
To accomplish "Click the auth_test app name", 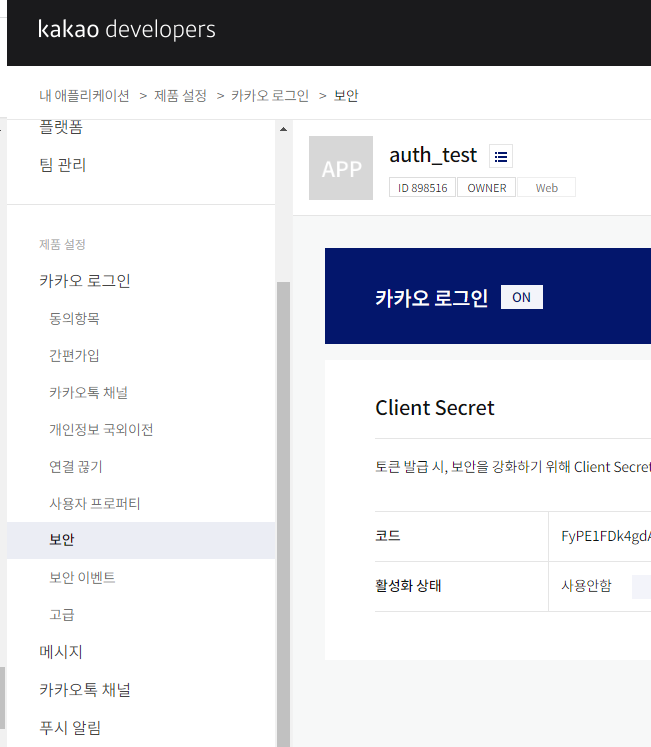I will (433, 155).
